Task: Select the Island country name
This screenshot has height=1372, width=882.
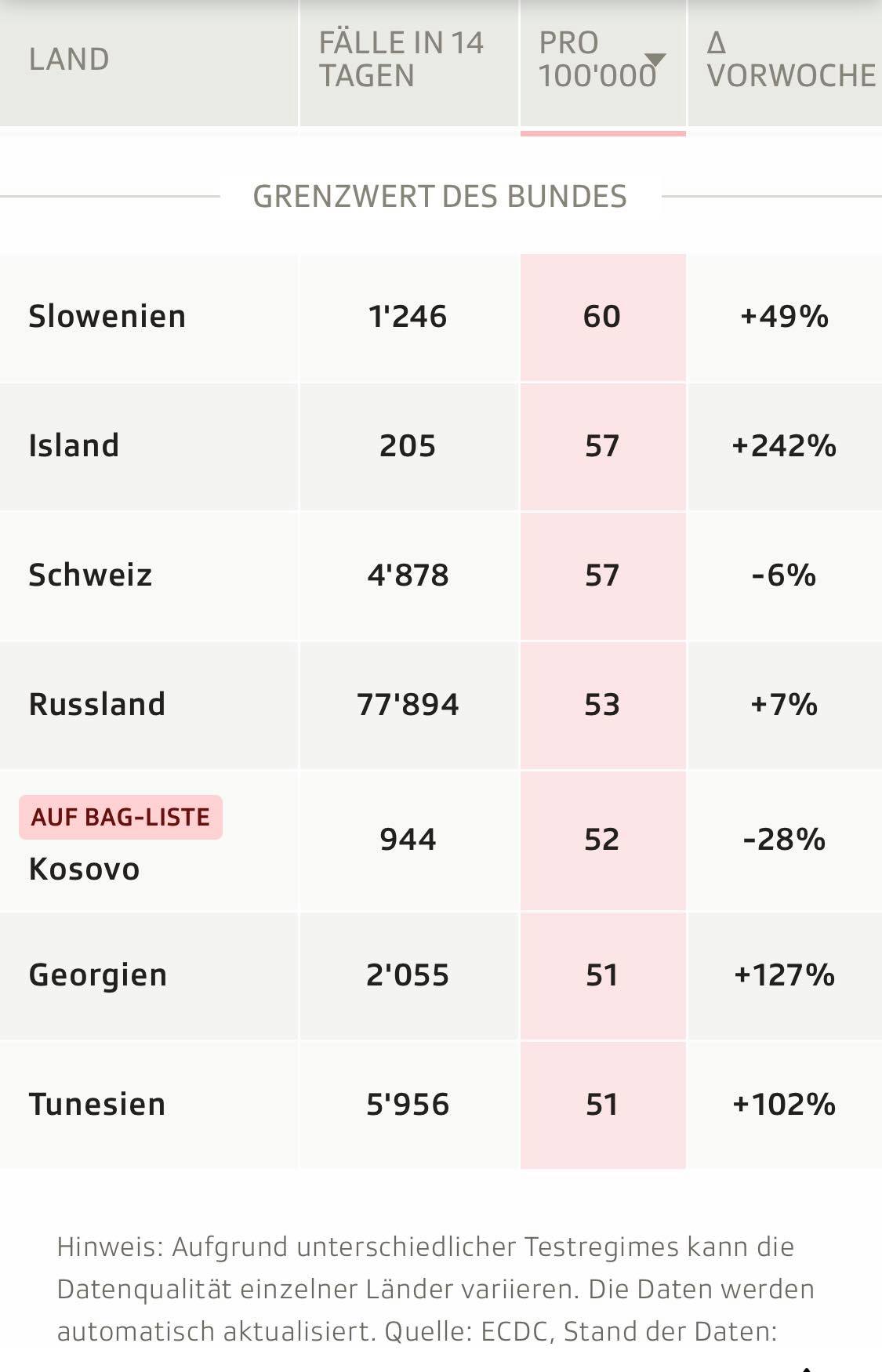Action: (x=74, y=446)
